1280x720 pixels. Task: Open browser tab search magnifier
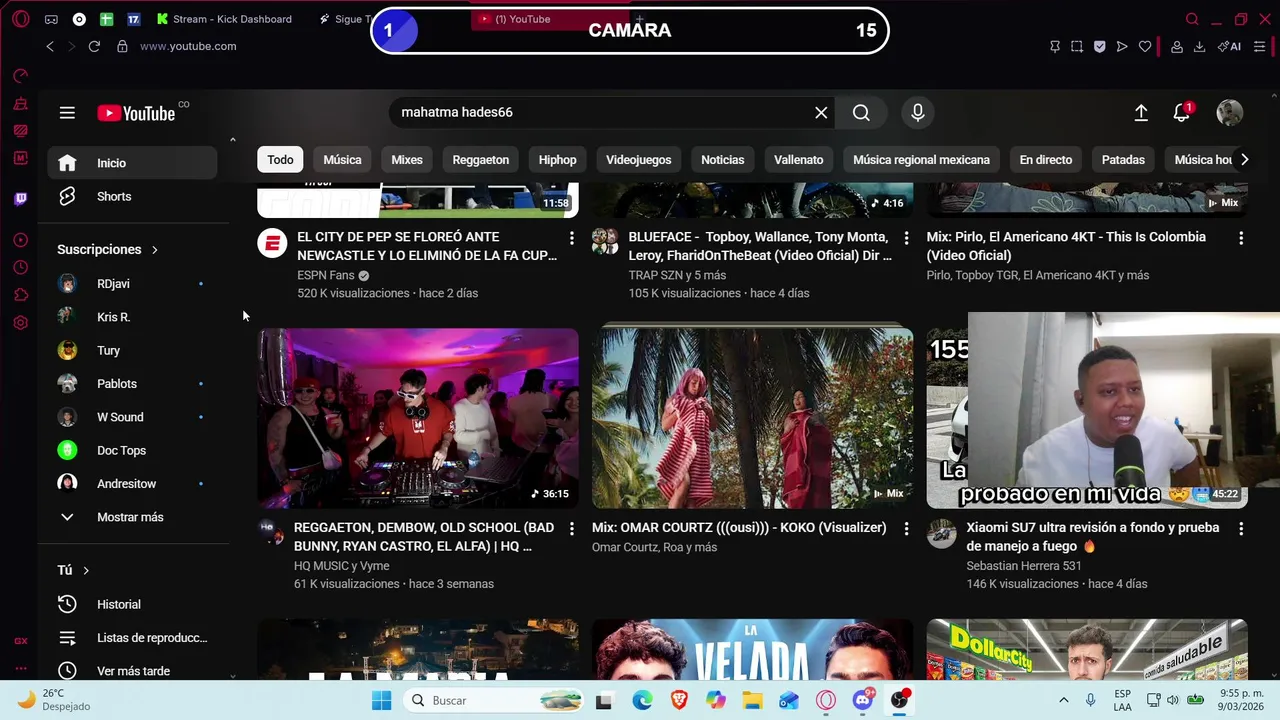(1192, 19)
